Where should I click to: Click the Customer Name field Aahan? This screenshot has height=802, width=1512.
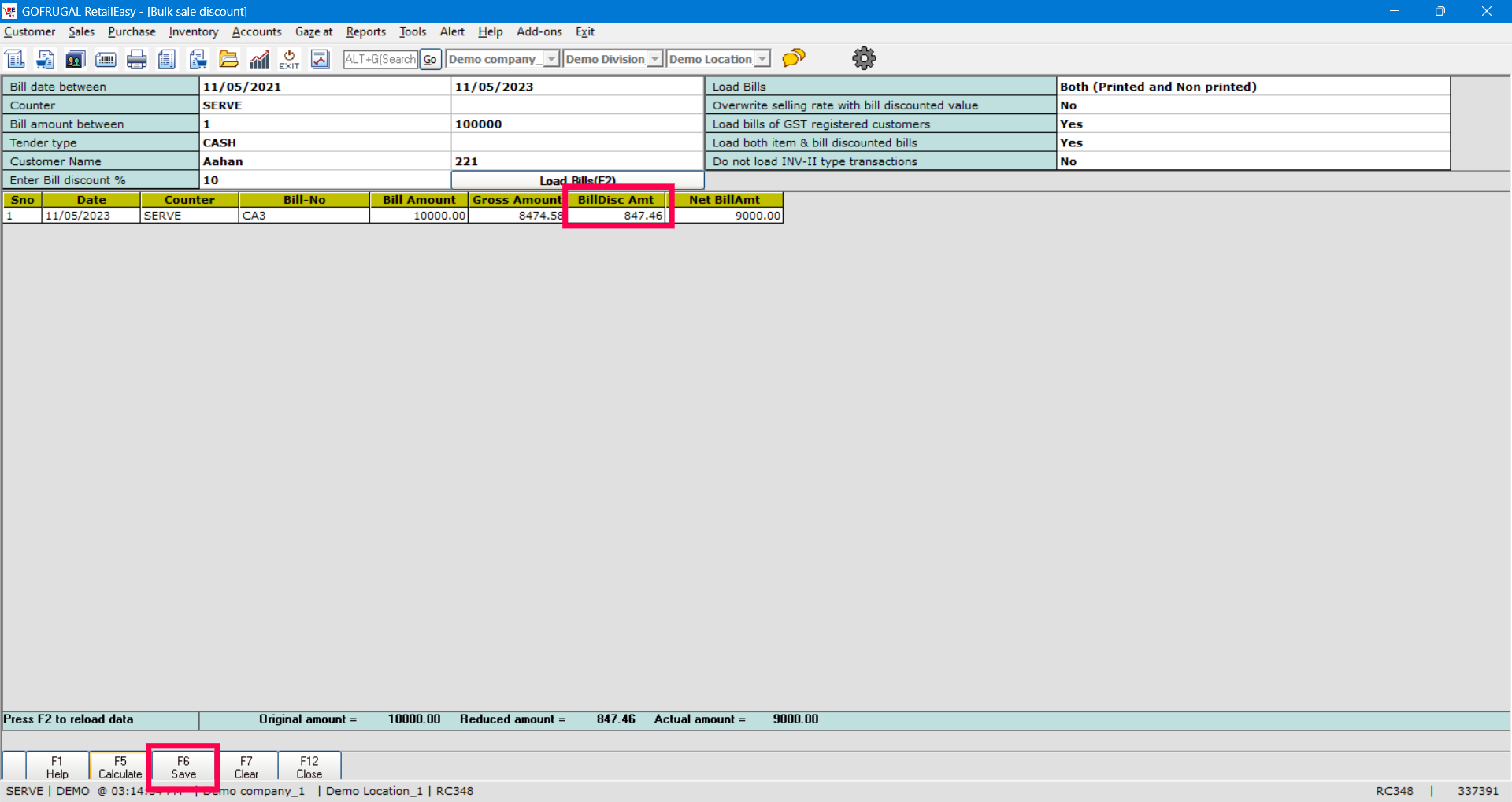[325, 161]
